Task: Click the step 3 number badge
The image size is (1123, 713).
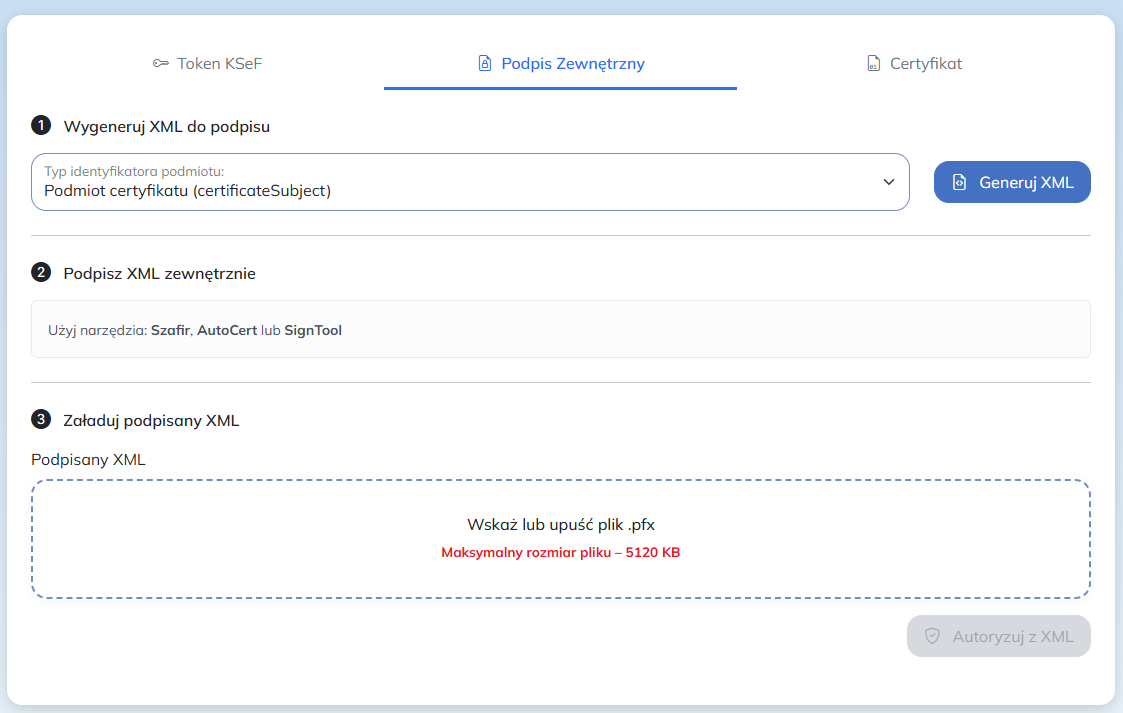Action: click(x=41, y=420)
